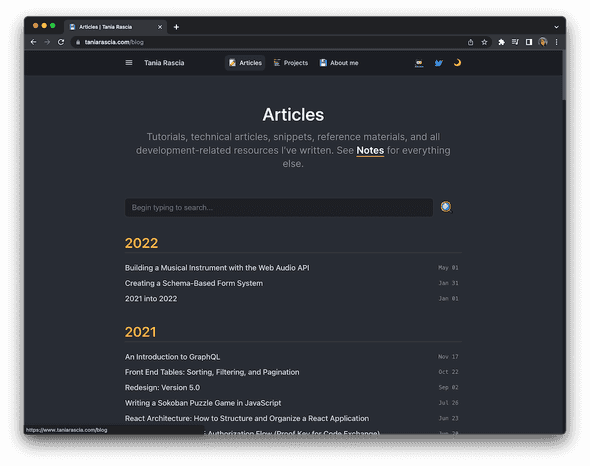Screen dimensions: 590x466
Task: Open the Twitter bird icon link
Action: click(438, 63)
